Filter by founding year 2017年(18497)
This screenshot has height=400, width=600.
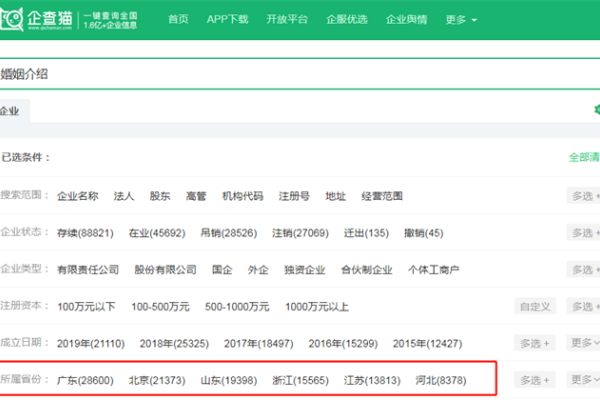(x=259, y=343)
